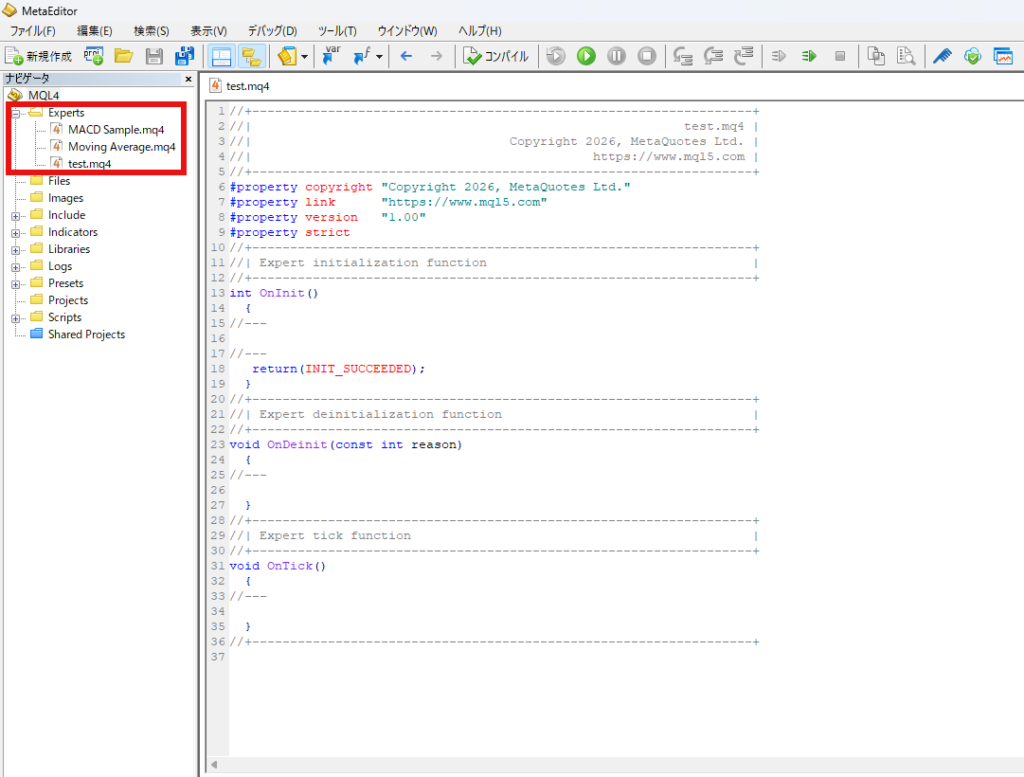Close the ナビゲータ panel with X
This screenshot has height=777, width=1024.
[x=189, y=79]
